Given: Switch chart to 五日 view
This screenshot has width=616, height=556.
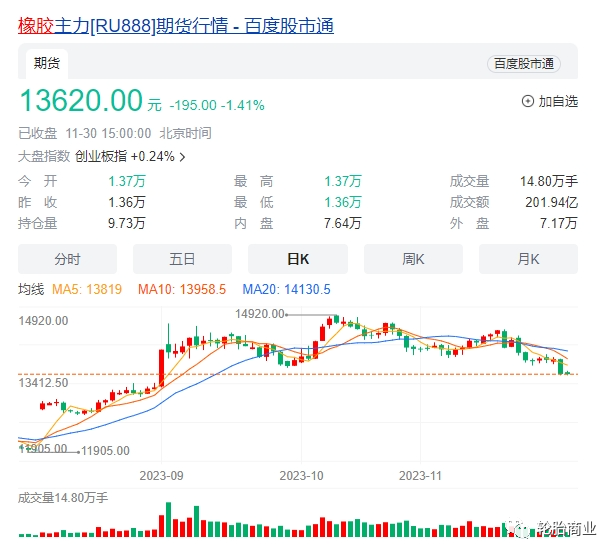Looking at the screenshot, I should click(182, 259).
